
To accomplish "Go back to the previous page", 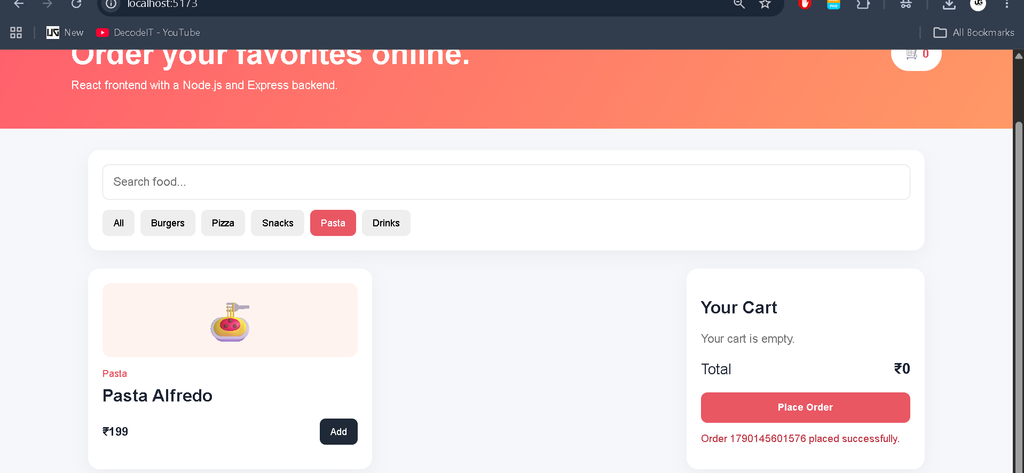I will click(19, 5).
